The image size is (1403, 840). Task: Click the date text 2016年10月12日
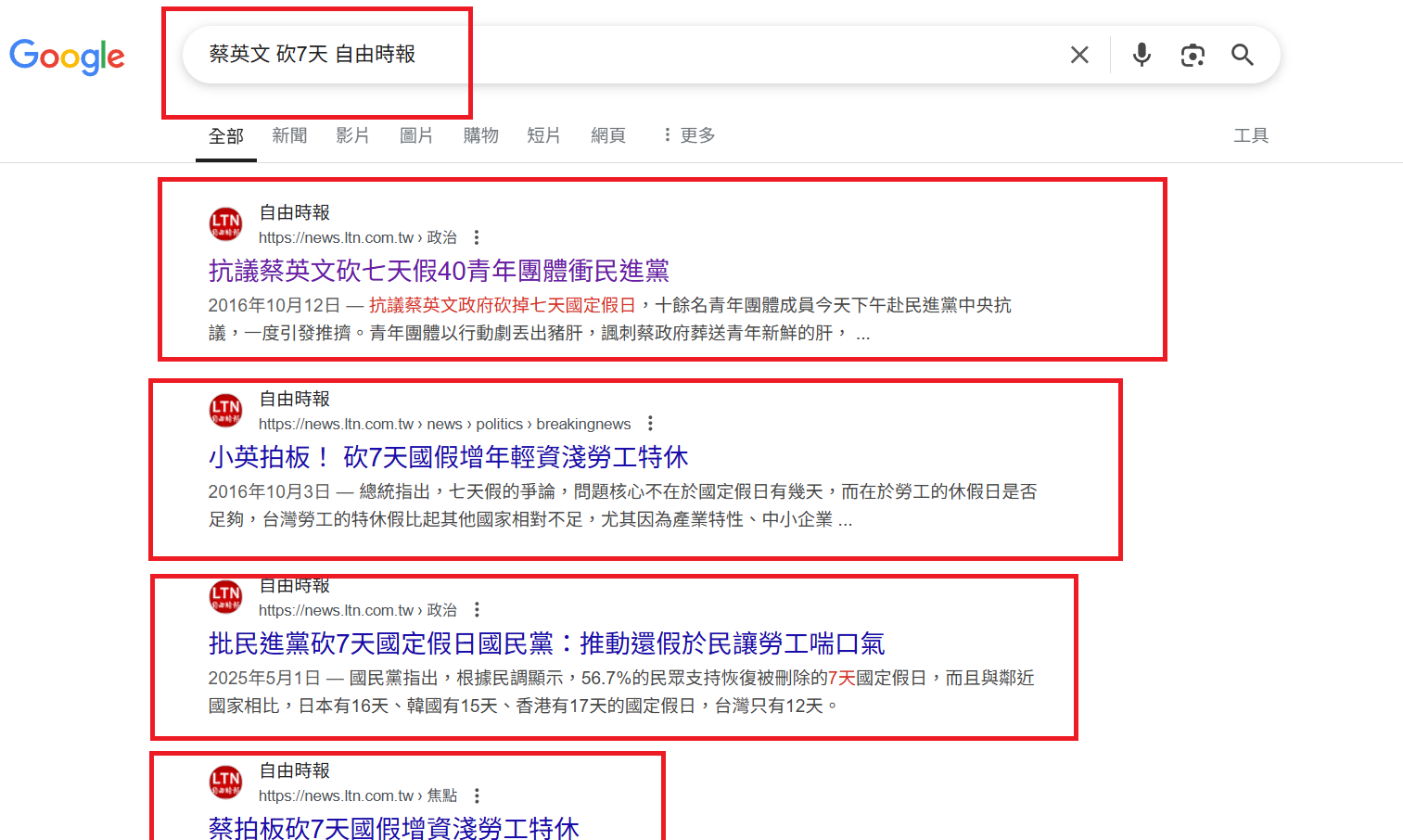274,305
